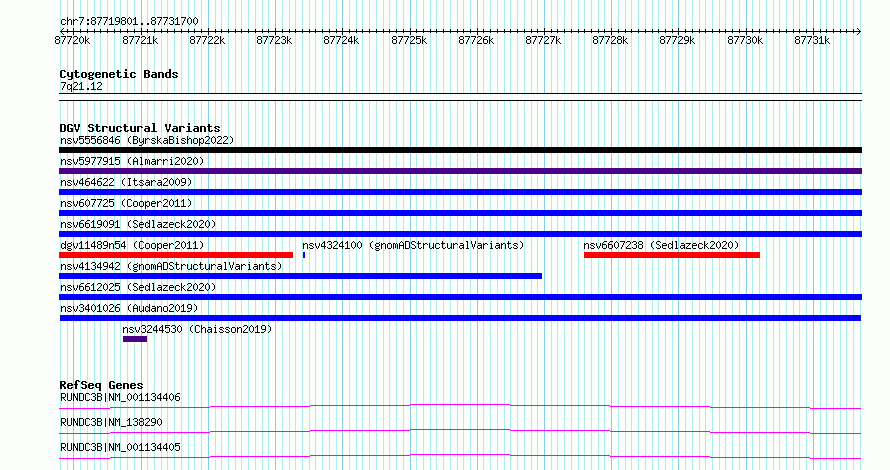The width and height of the screenshot is (890, 470).
Task: Click the nsv3401026 (Audano2019) label
Action: [129, 308]
